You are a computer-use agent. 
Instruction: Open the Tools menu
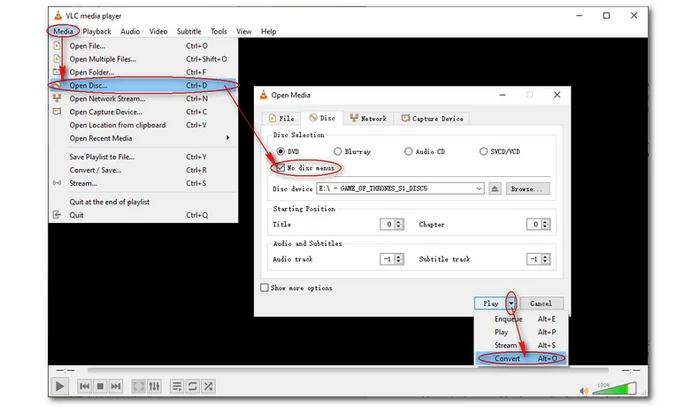coord(219,31)
